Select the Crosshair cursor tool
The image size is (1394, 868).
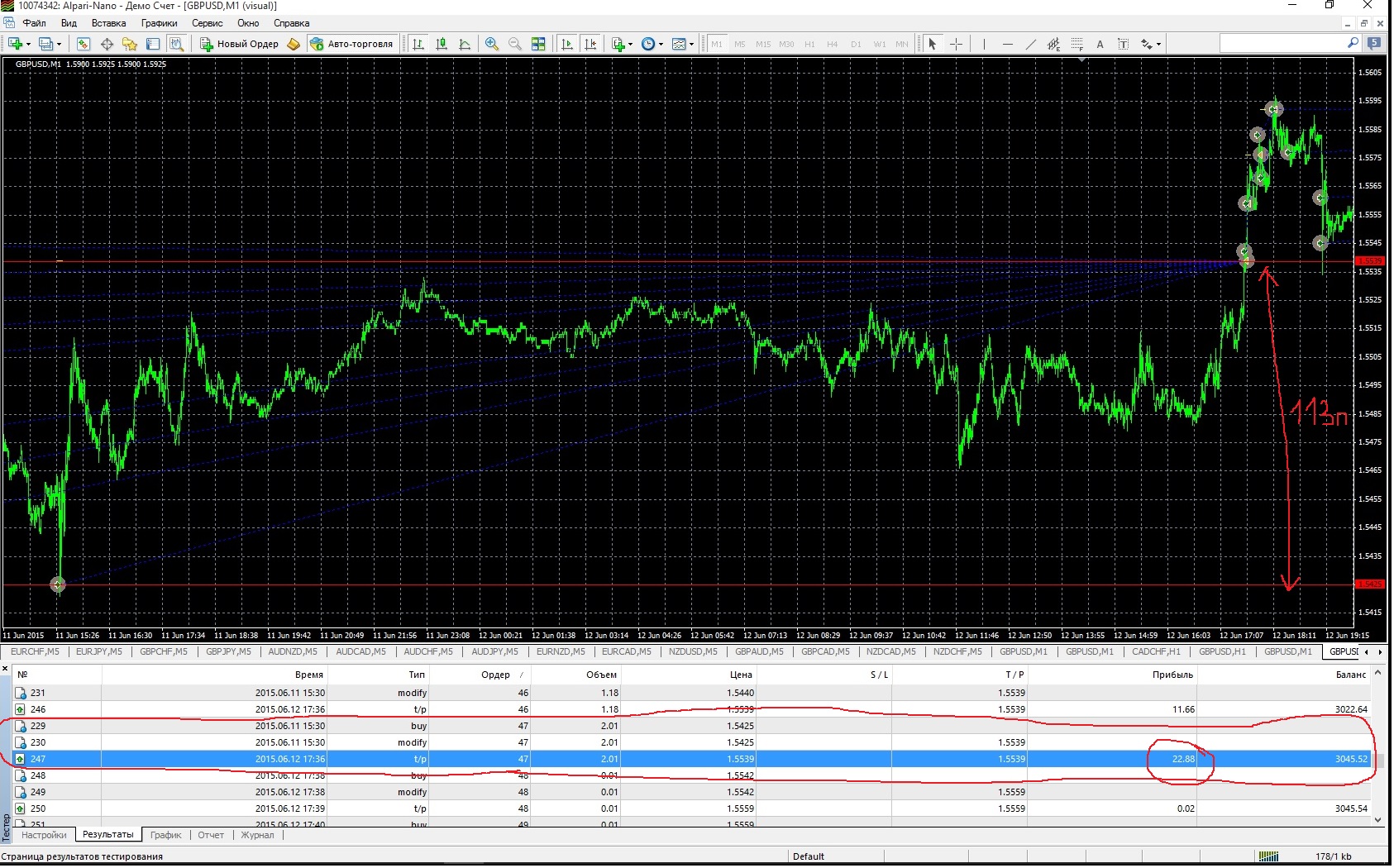(x=956, y=44)
